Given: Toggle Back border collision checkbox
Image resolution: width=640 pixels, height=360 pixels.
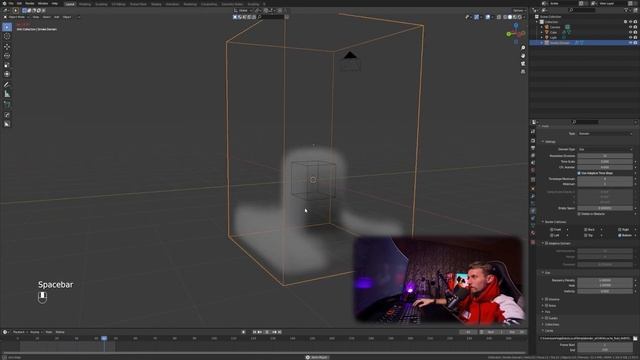Looking at the screenshot, I should (586, 230).
